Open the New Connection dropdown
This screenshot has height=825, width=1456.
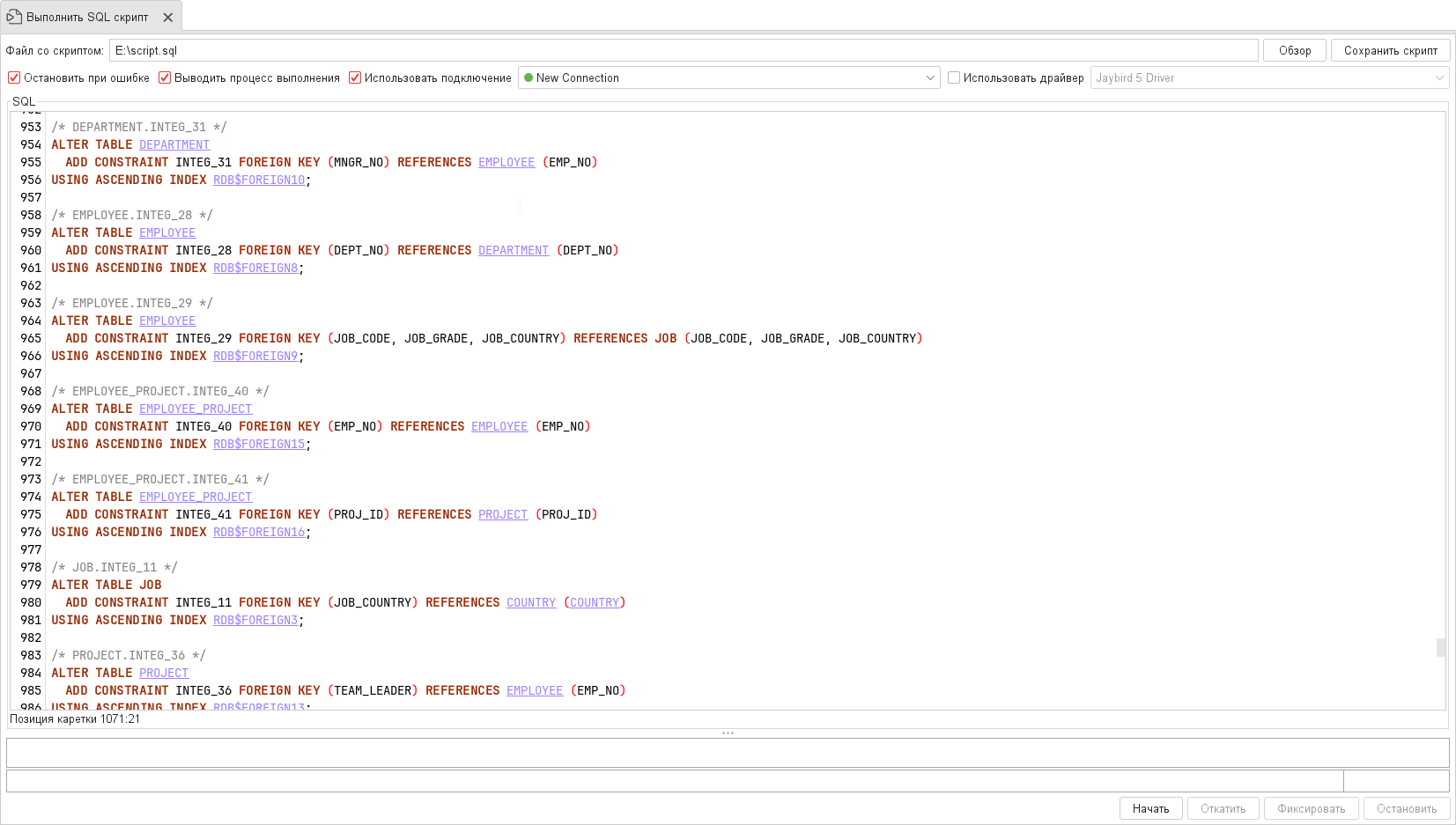coord(930,77)
